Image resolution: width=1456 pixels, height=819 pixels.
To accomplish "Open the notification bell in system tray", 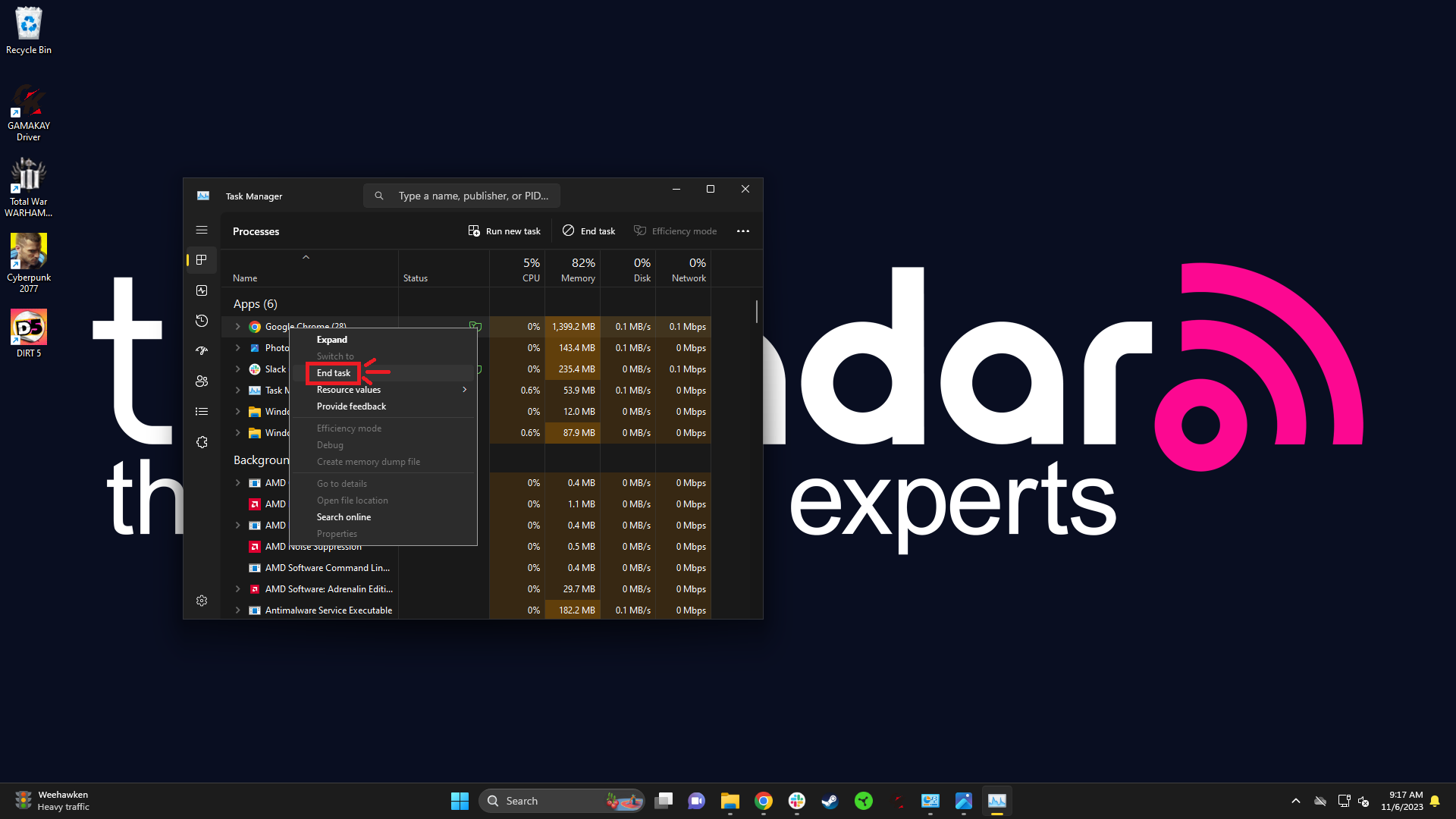I will coord(1435,801).
